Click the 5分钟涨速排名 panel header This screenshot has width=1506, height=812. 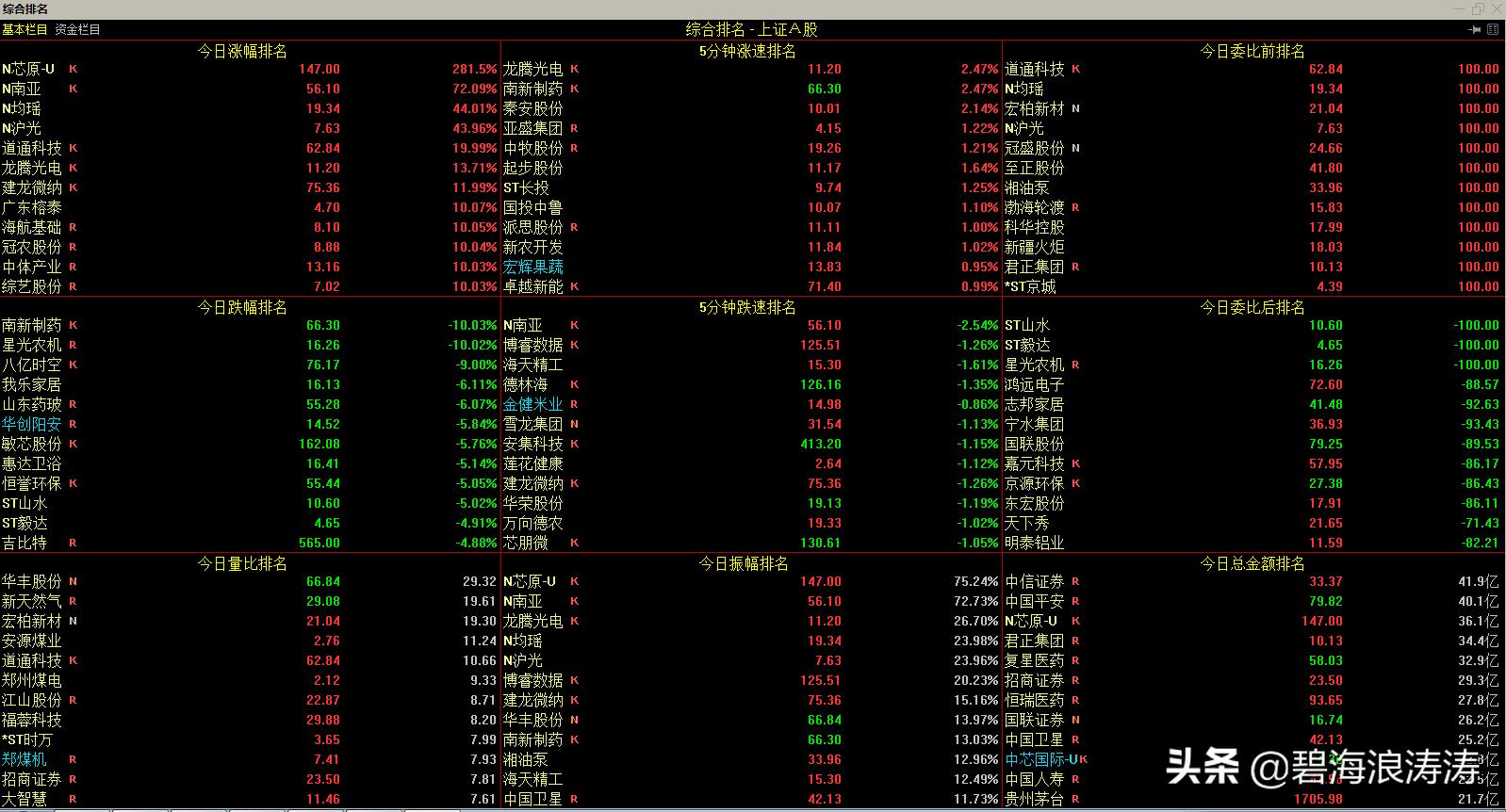pos(747,51)
